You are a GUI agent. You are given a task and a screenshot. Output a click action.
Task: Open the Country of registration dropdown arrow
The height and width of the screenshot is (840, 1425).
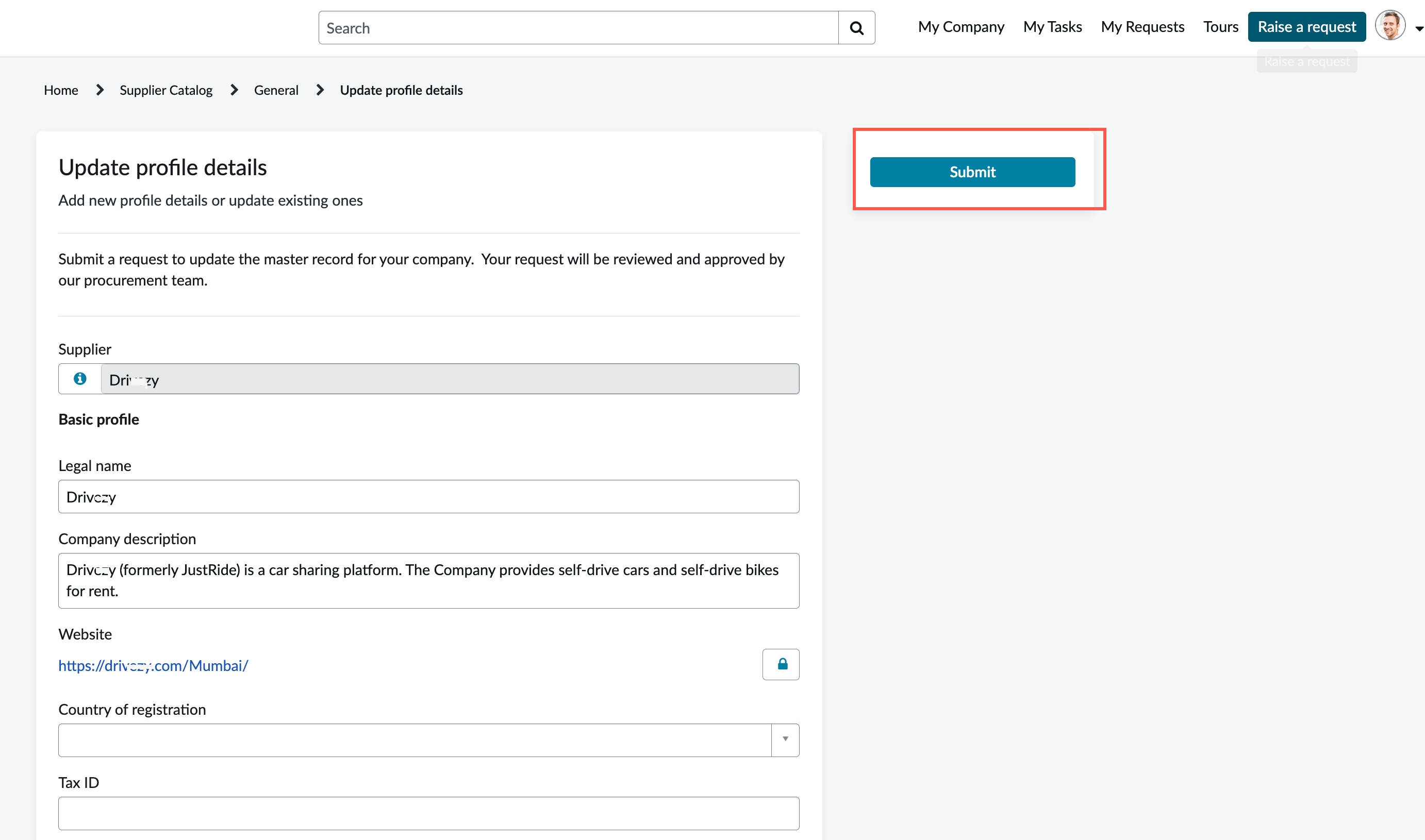(785, 739)
